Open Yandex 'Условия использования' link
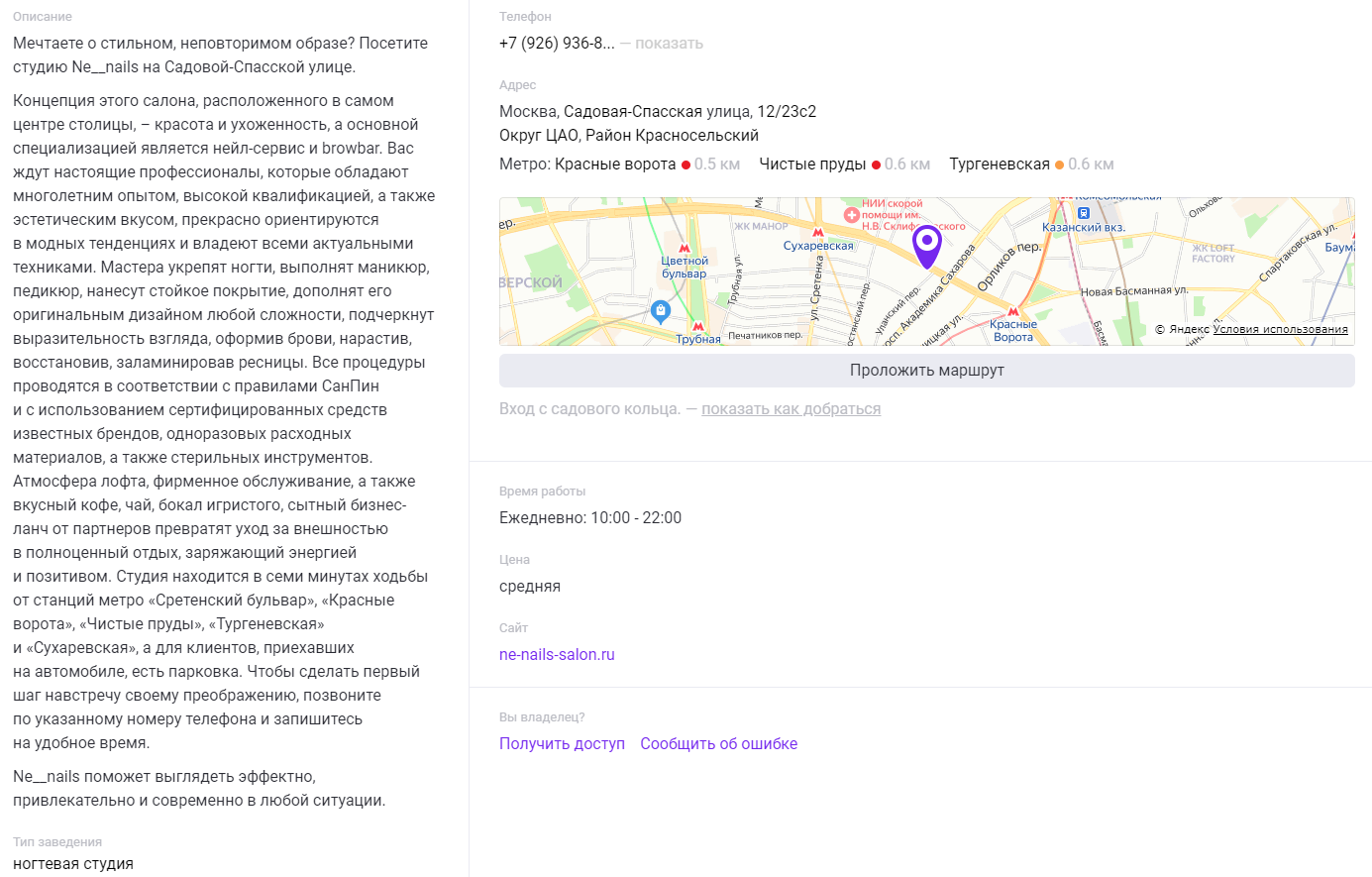The image size is (1372, 877). 1280,329
